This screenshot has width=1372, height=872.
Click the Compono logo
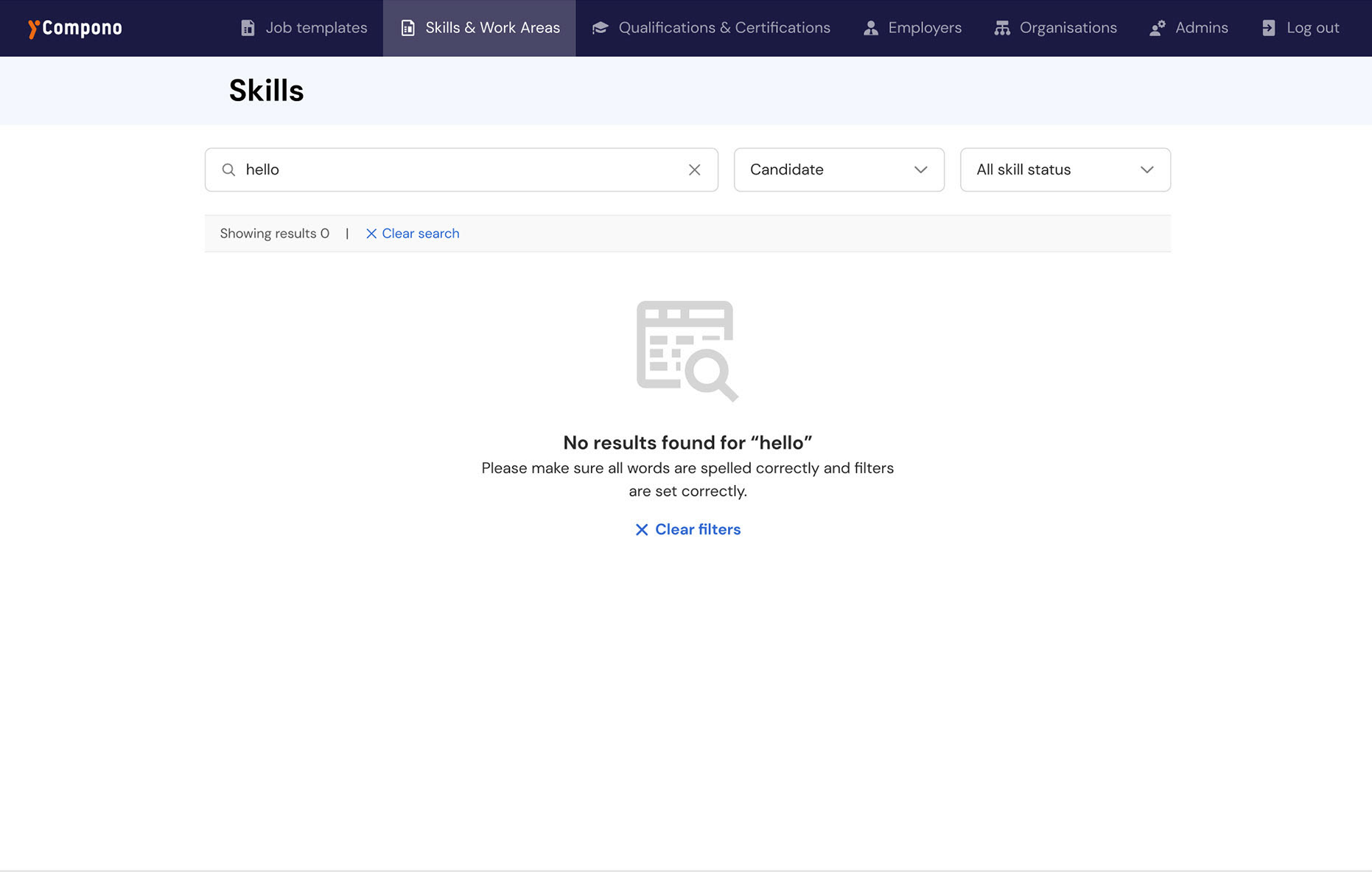coord(74,28)
